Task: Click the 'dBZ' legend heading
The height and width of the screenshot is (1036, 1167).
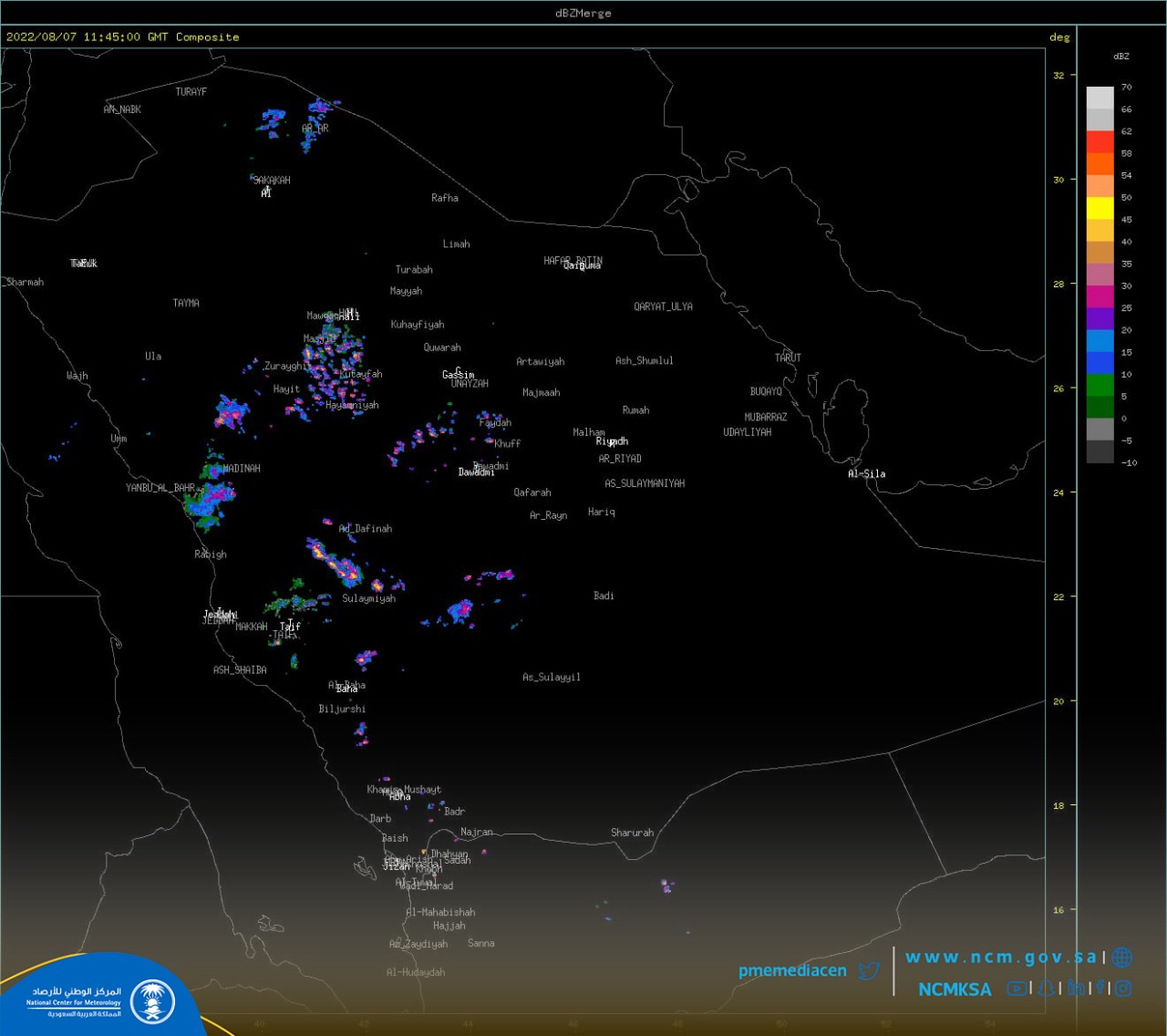Action: (1121, 57)
